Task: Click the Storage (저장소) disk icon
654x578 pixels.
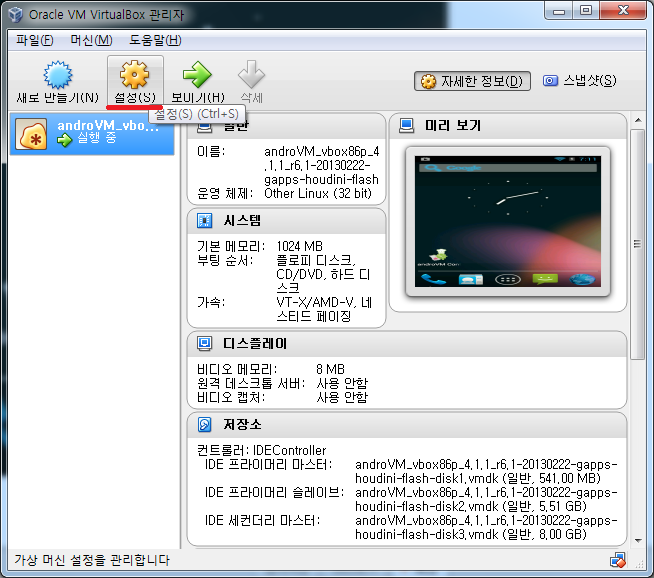Action: coord(204,425)
